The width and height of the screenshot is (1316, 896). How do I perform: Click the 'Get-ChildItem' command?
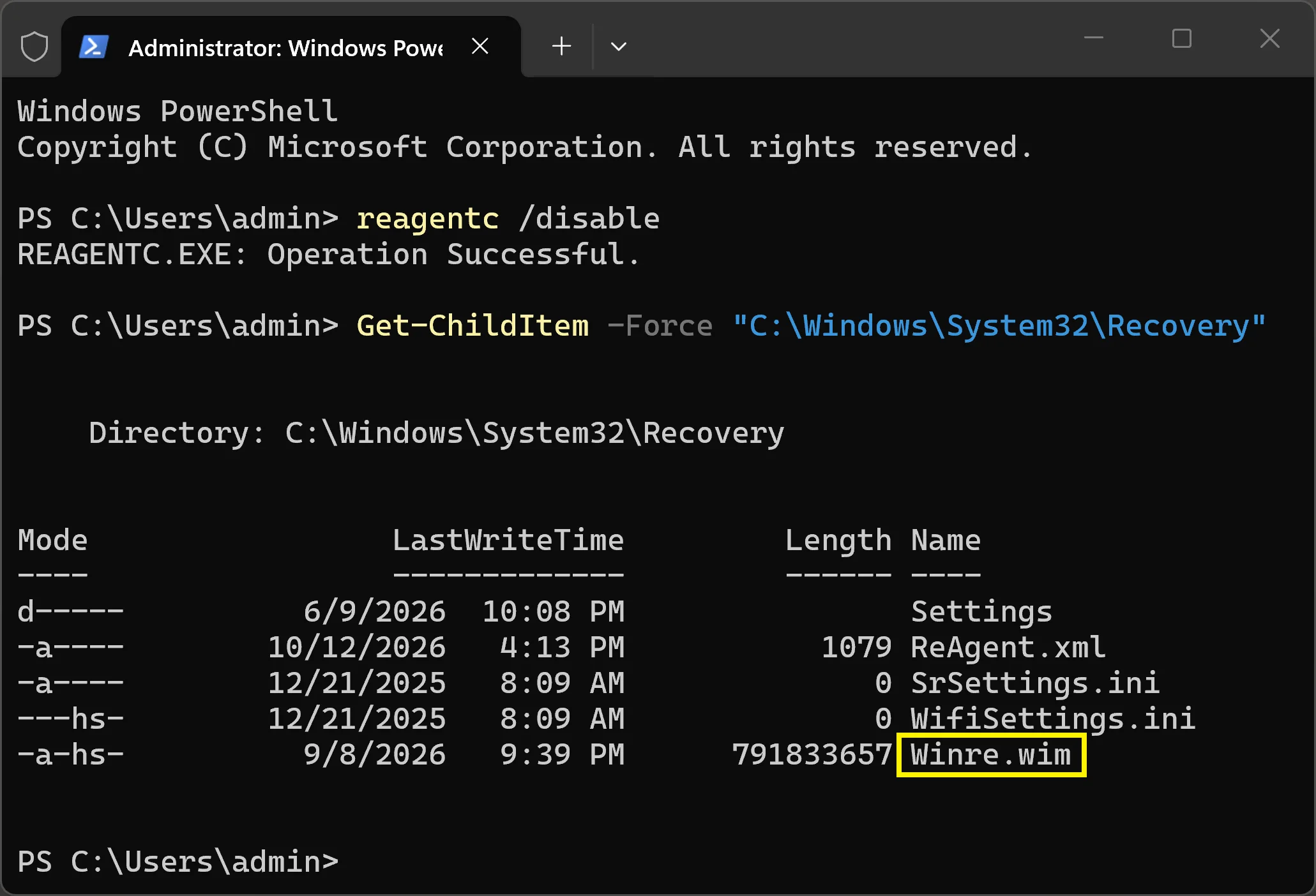[473, 326]
